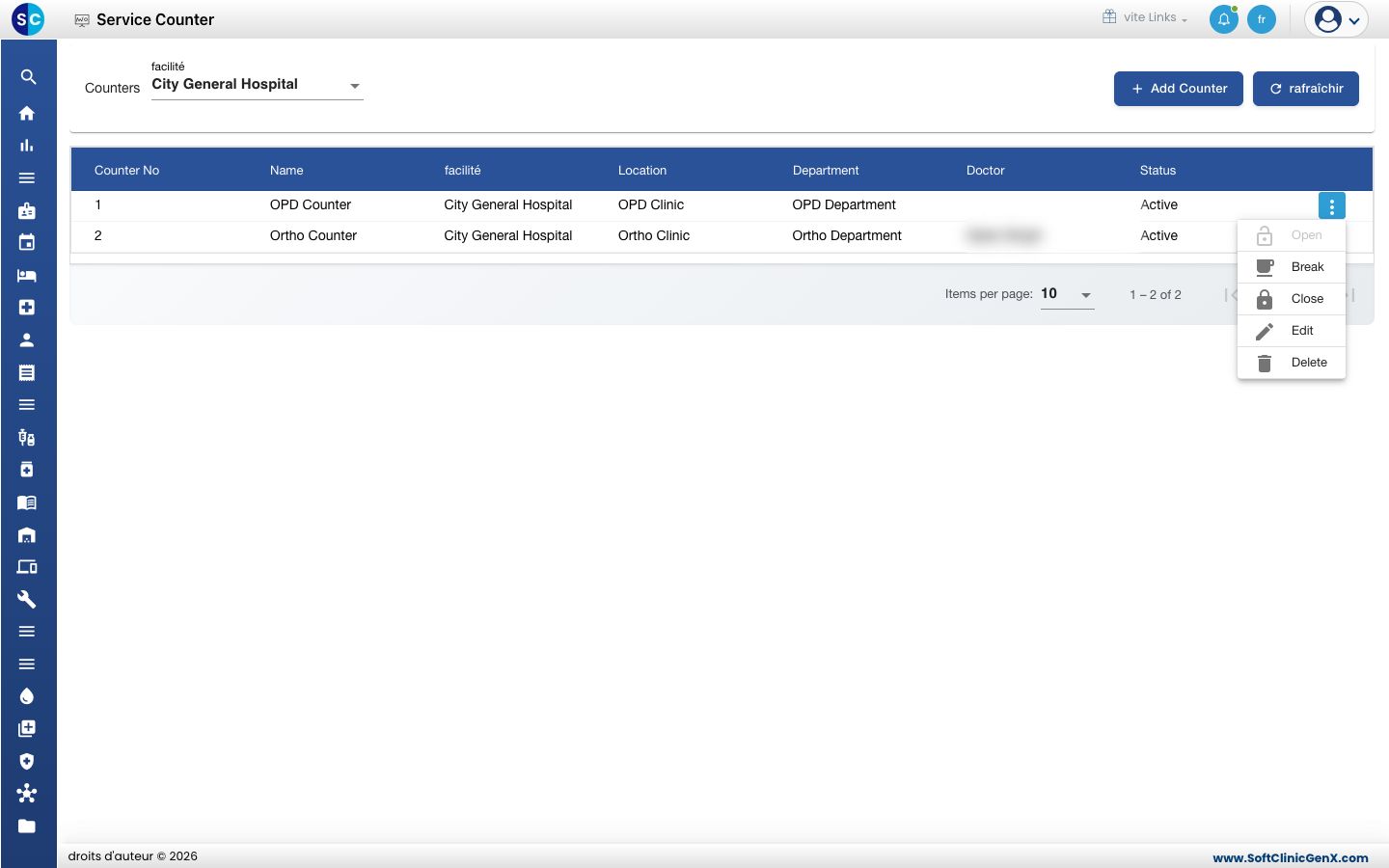Click the medical cross box icon
The height and width of the screenshot is (868, 1389).
coord(27,308)
